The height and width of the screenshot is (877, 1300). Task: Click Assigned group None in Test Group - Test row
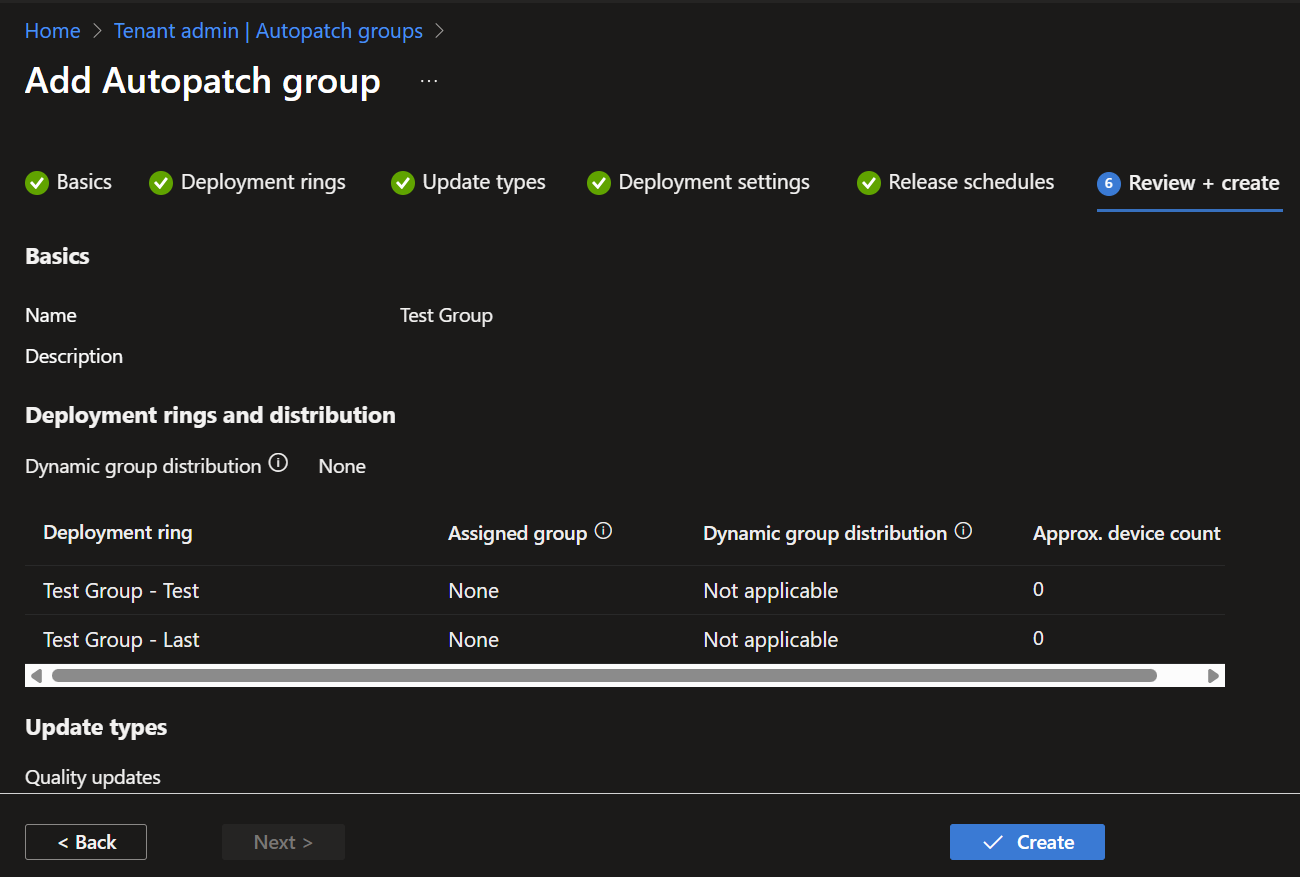point(473,591)
